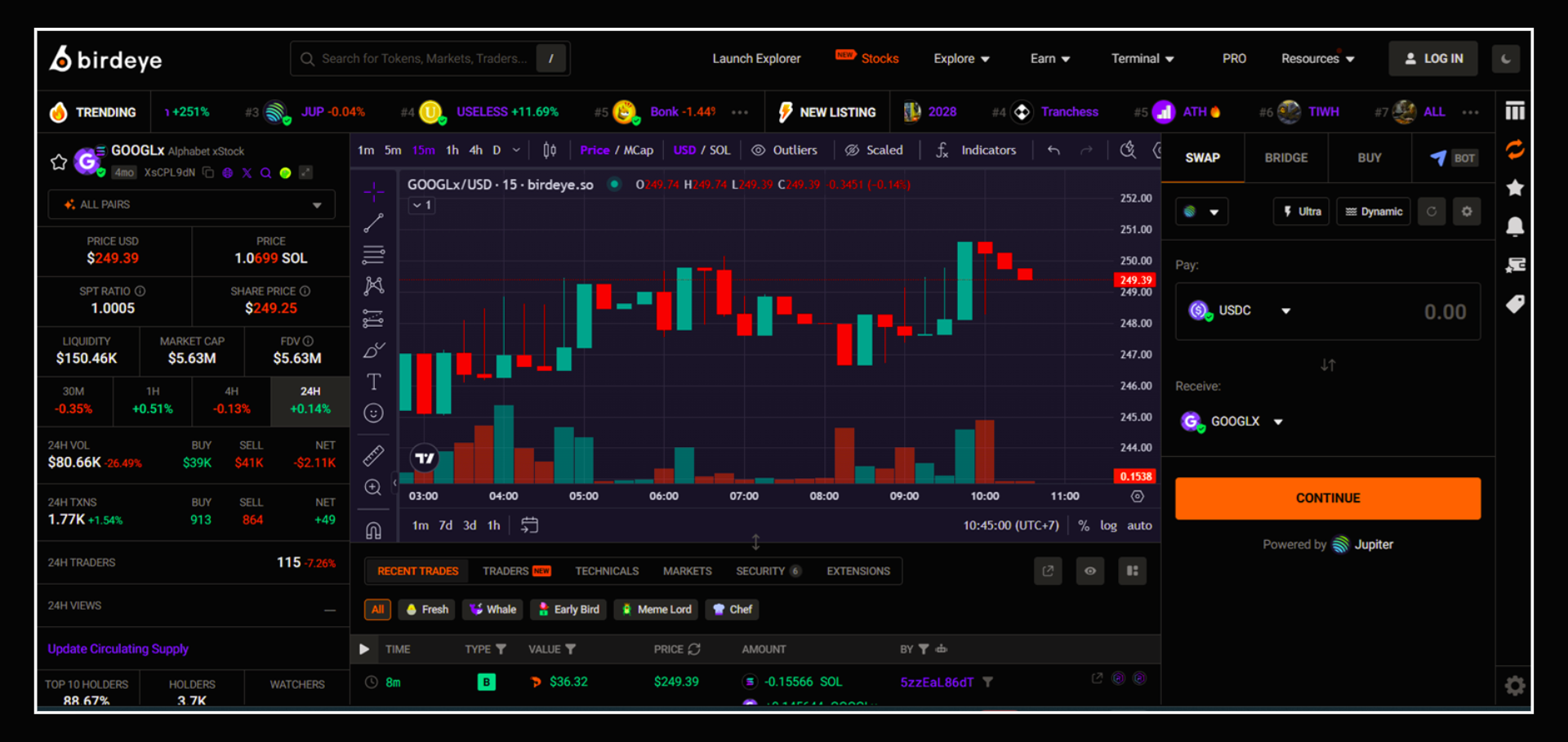Open the Resources dropdown menu
Image resolution: width=1568 pixels, height=742 pixels.
coord(1317,59)
